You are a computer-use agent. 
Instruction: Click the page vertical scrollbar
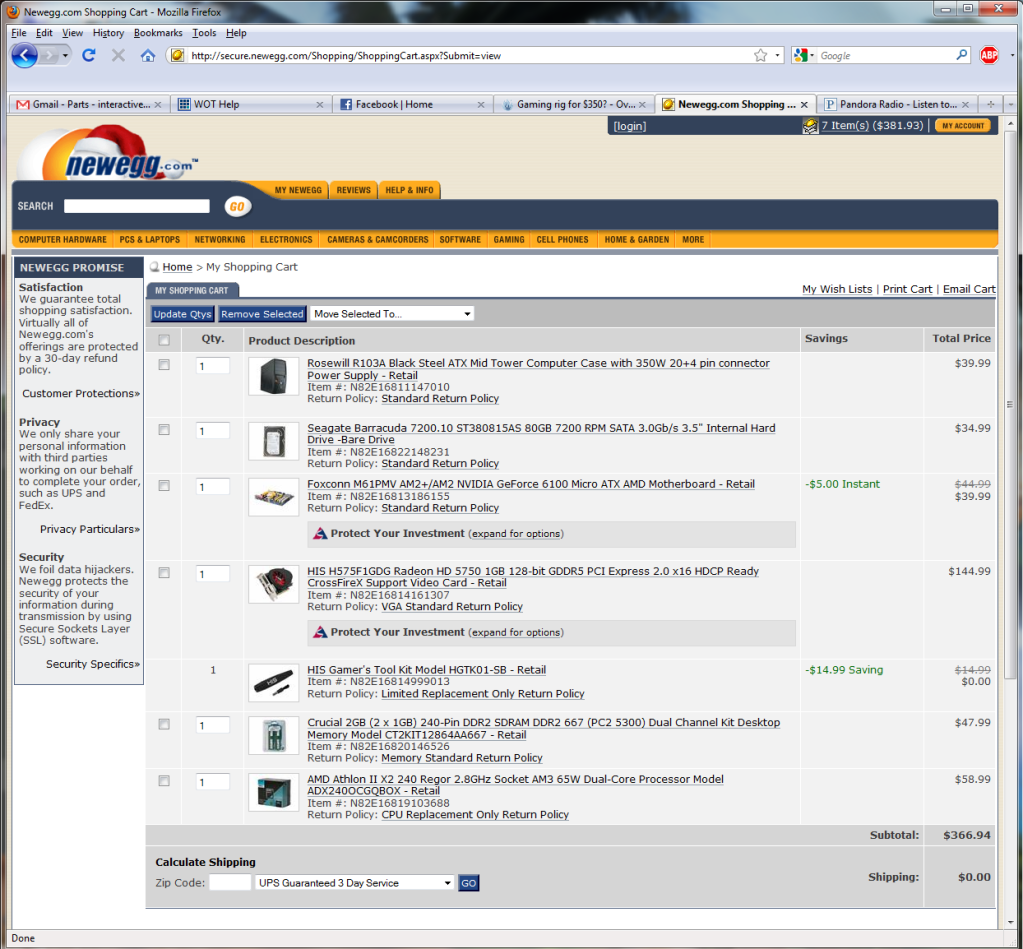[x=1010, y=404]
